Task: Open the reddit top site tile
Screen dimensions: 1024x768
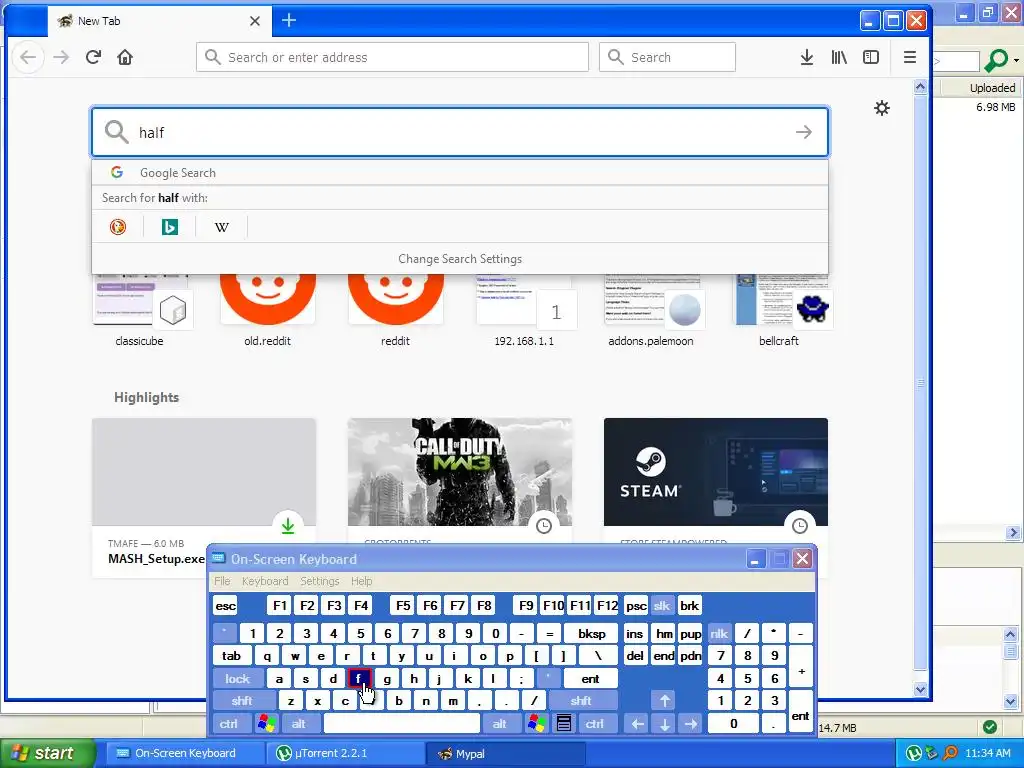Action: (396, 310)
